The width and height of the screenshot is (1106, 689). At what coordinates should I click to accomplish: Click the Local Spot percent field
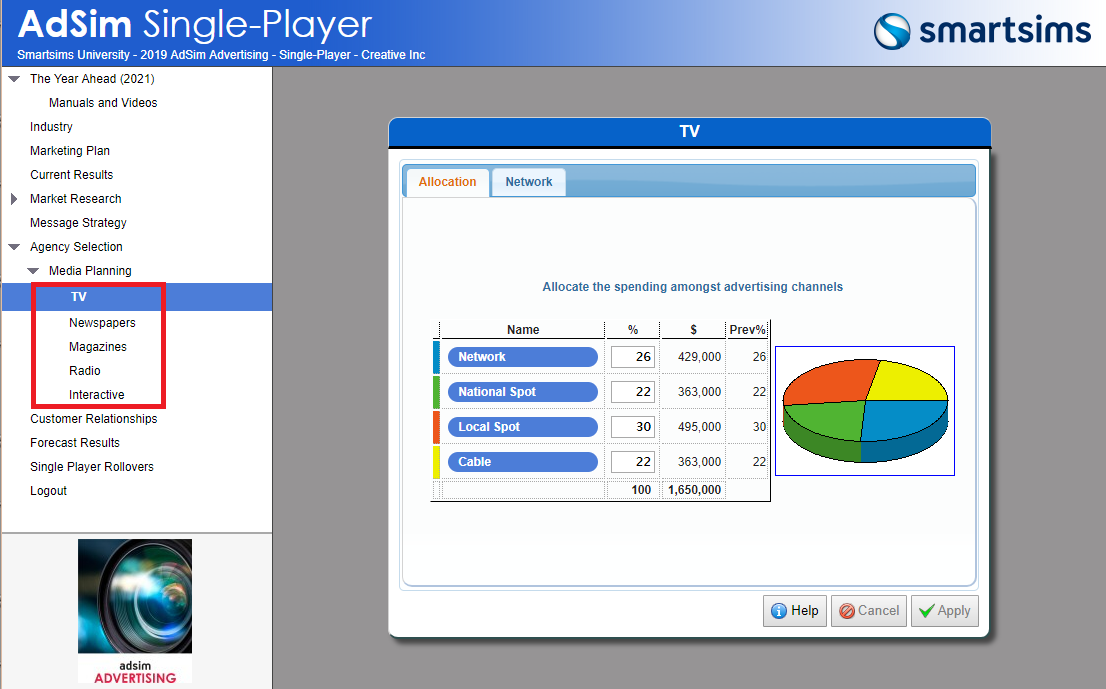(x=632, y=427)
